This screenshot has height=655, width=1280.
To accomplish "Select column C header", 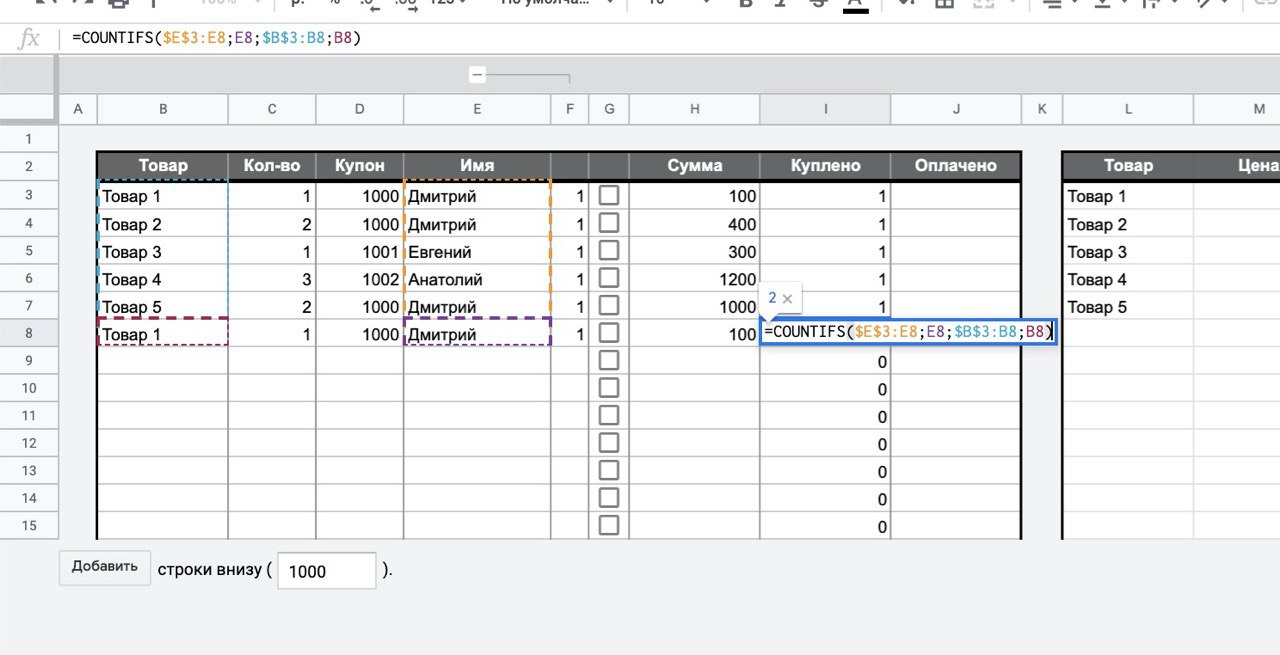I will click(272, 109).
